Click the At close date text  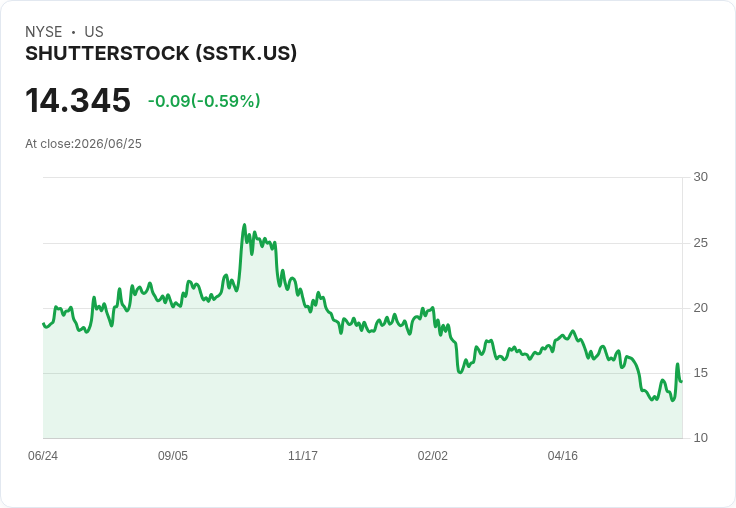click(84, 144)
